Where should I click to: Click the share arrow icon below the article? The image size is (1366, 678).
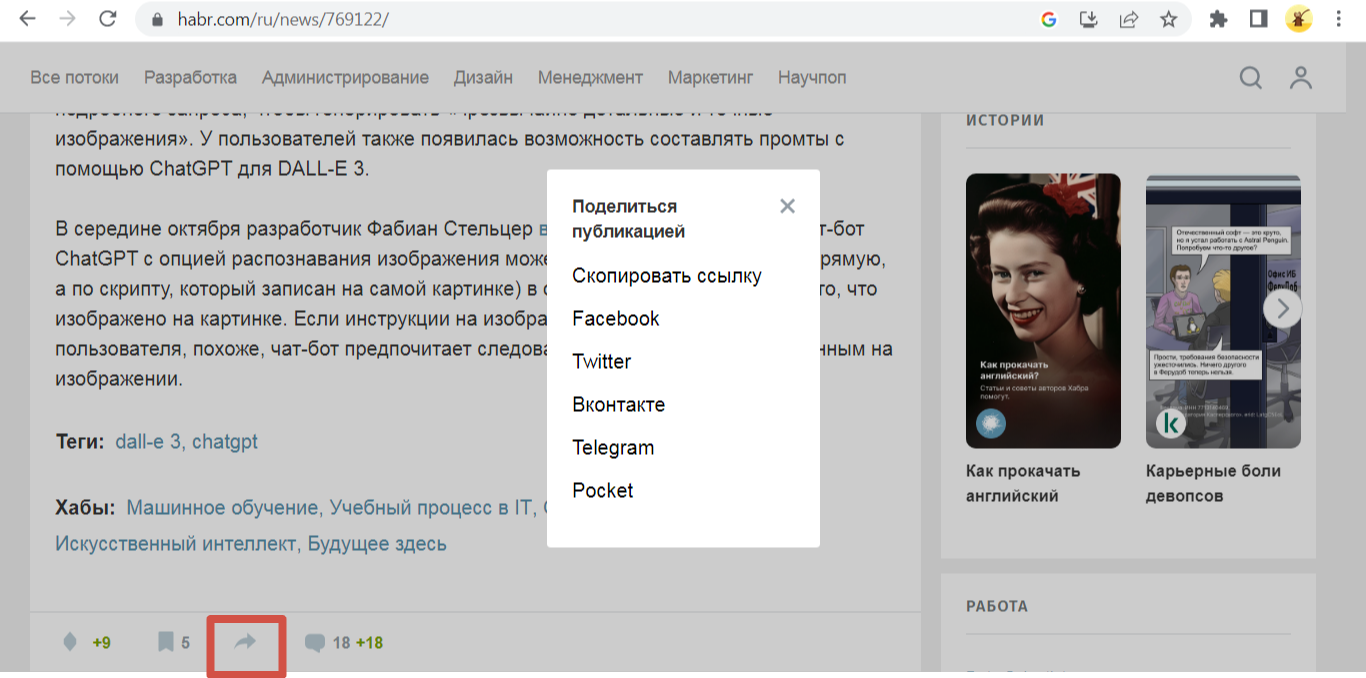(x=245, y=642)
